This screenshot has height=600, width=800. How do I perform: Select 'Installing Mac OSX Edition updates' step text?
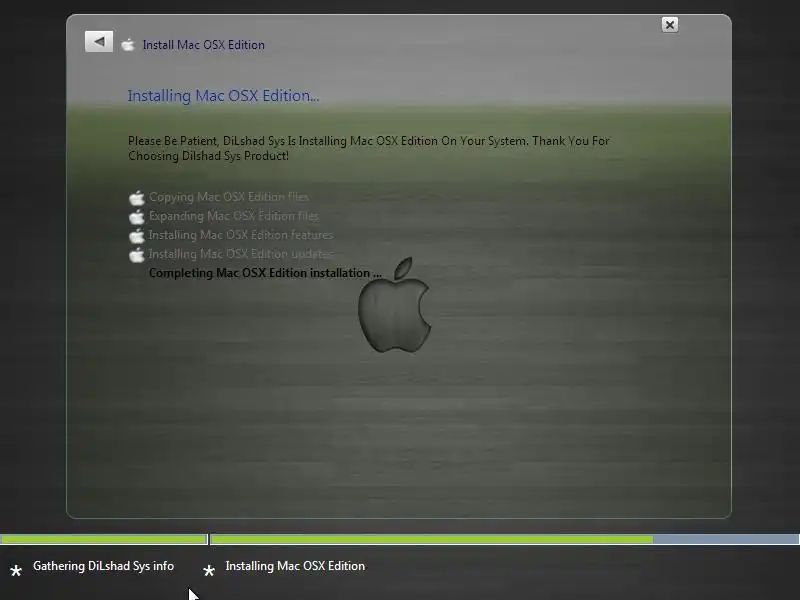click(x=241, y=254)
